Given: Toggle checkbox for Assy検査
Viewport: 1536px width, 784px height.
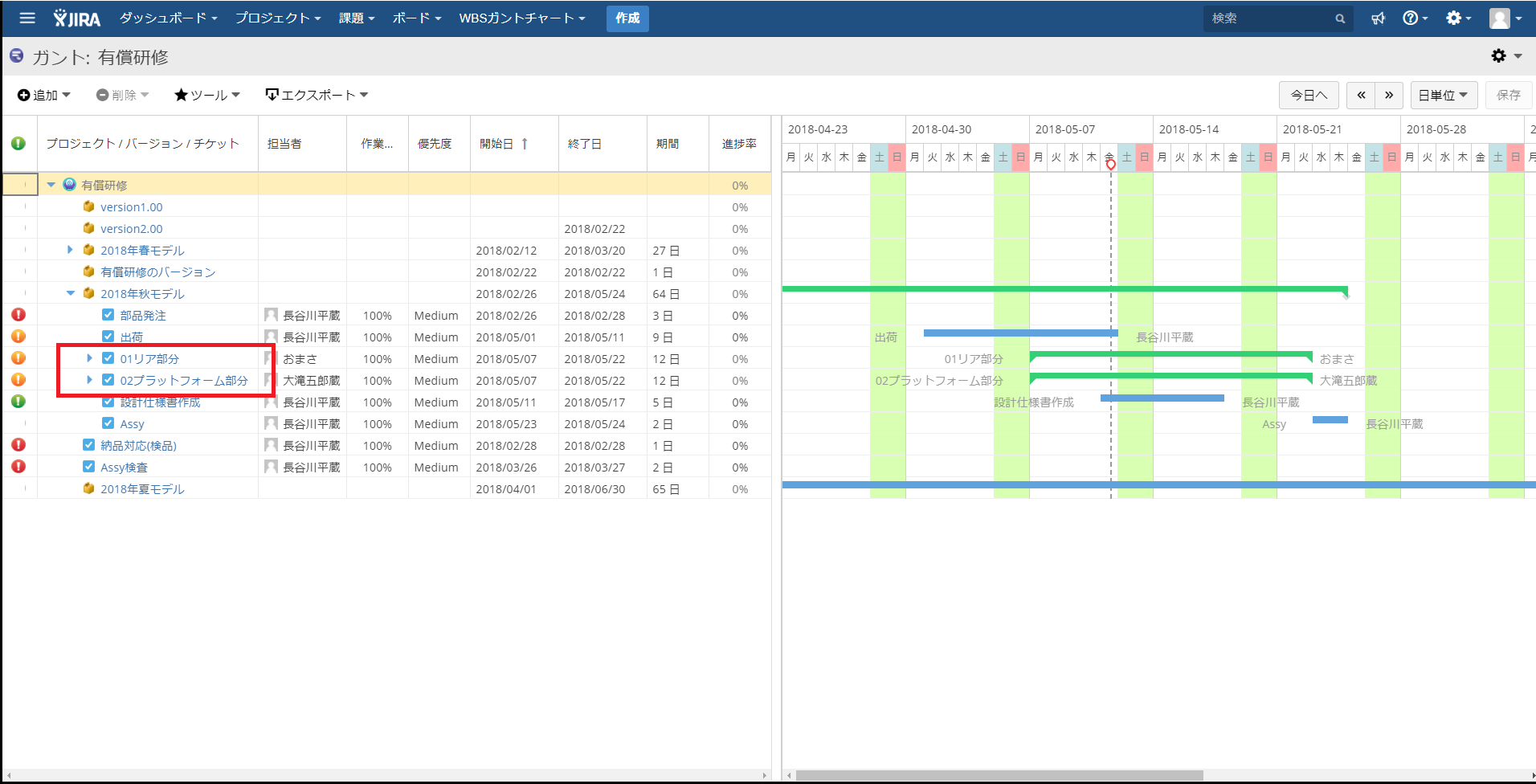Looking at the screenshot, I should point(89,467).
